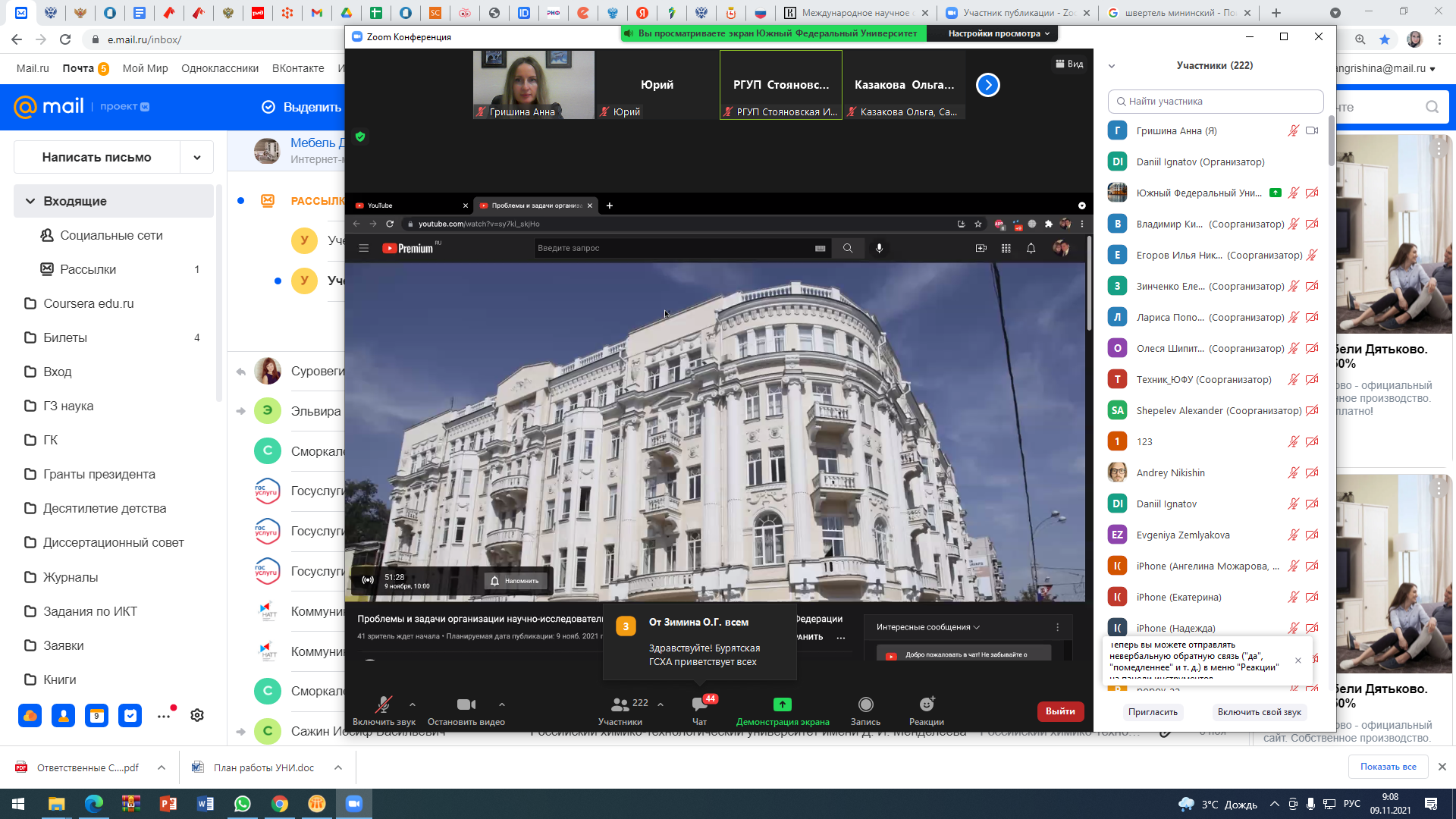Click Гришина Анна camera icon in participants list

1313,131
